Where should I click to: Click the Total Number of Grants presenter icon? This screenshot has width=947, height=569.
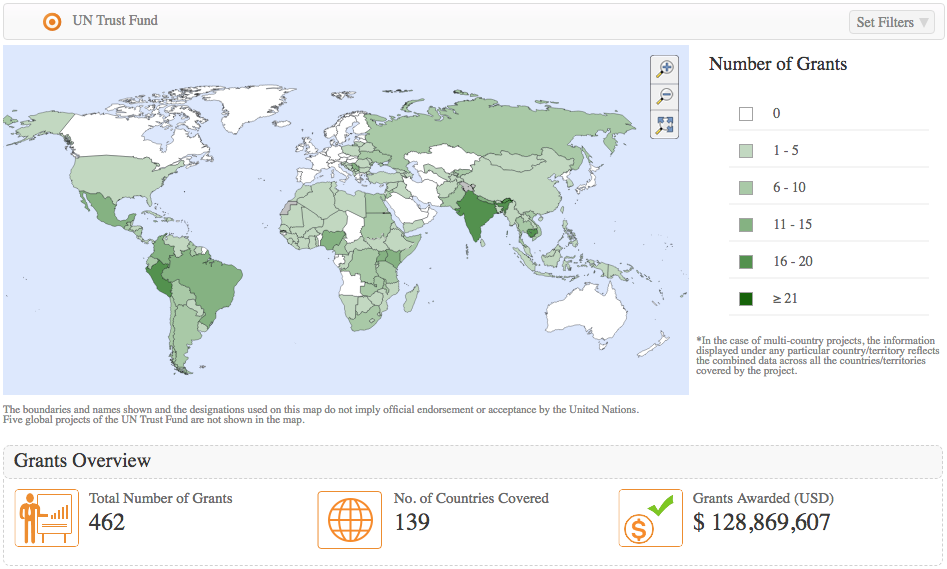[47, 519]
